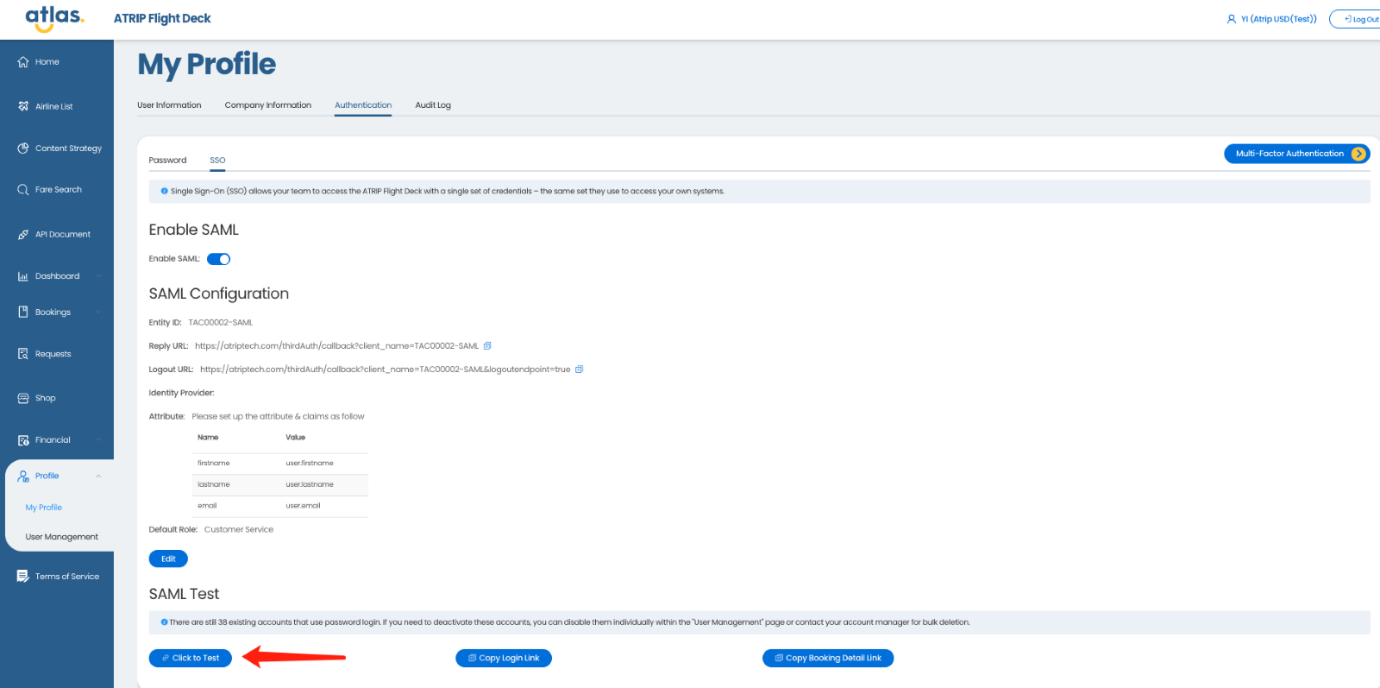The width and height of the screenshot is (1380, 688).
Task: Open Terms of Service from the sidebar
Action: (x=66, y=576)
